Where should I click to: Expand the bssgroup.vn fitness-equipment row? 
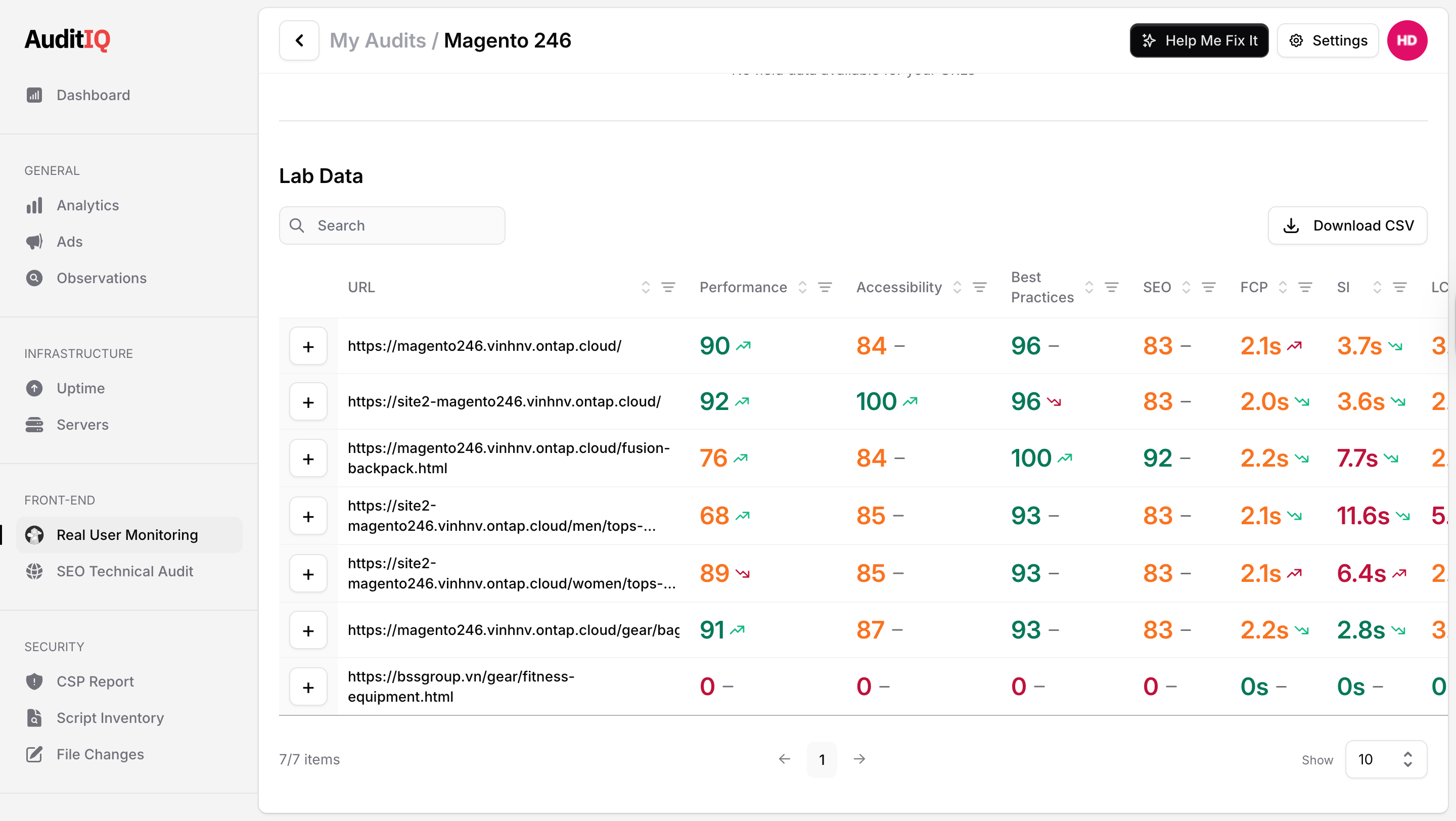pyautogui.click(x=308, y=687)
